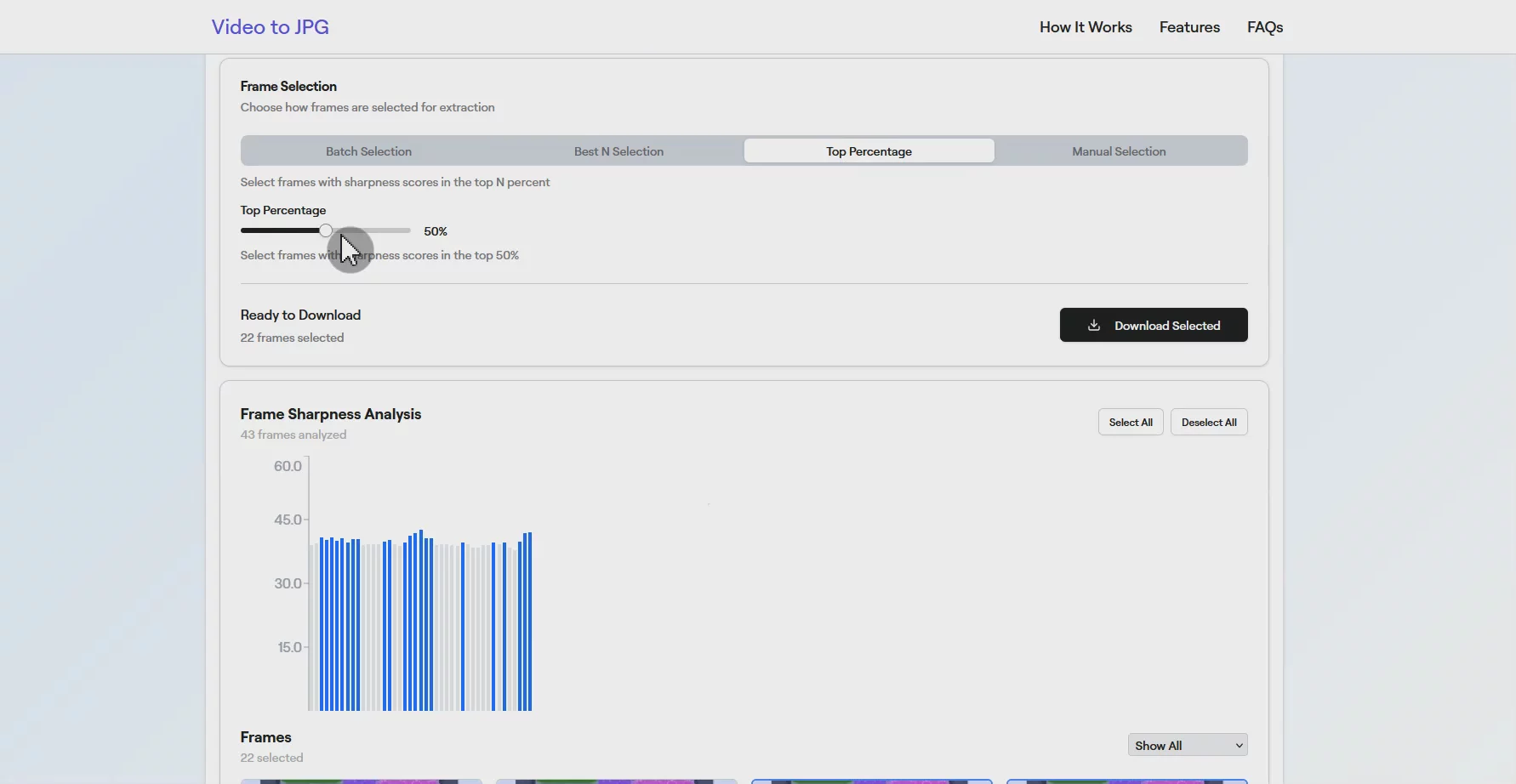
Task: Go to Video to JPG home logo
Action: pyautogui.click(x=270, y=27)
